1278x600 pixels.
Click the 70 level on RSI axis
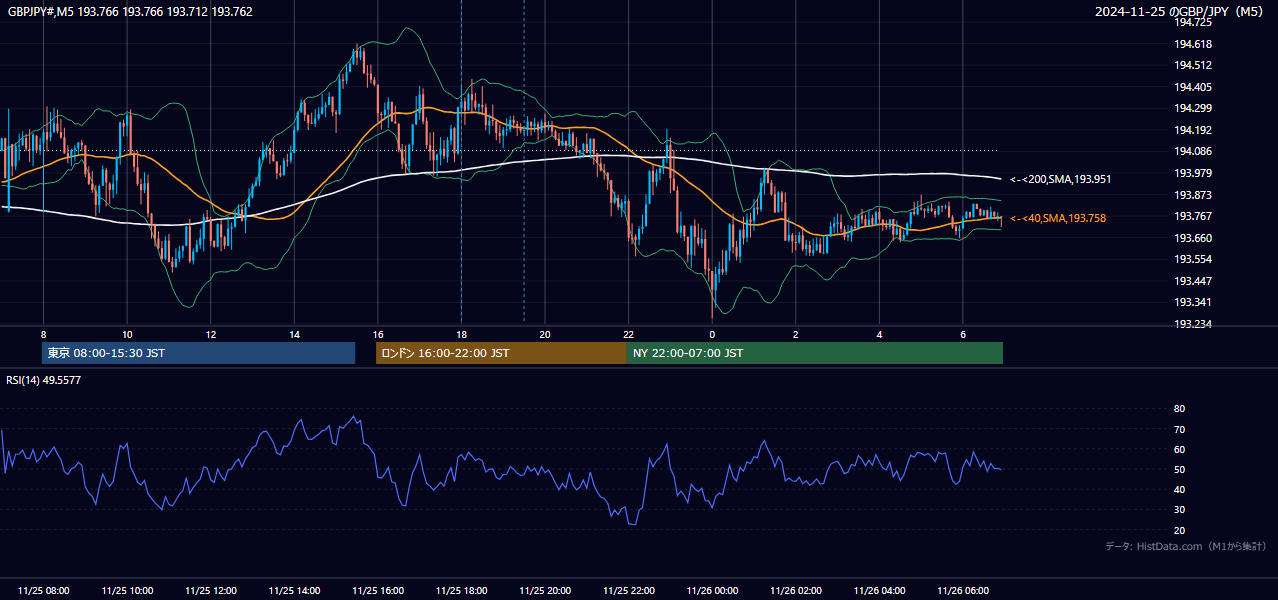[x=1179, y=429]
